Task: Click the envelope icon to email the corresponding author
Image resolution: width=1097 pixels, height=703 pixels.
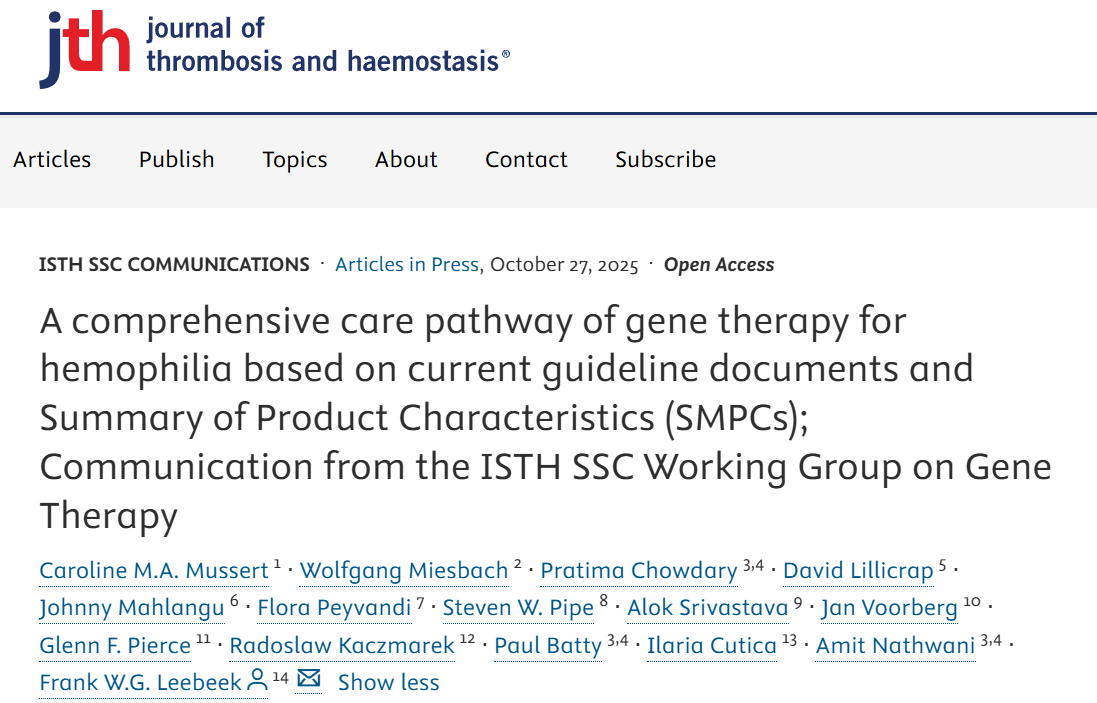Action: click(x=308, y=678)
